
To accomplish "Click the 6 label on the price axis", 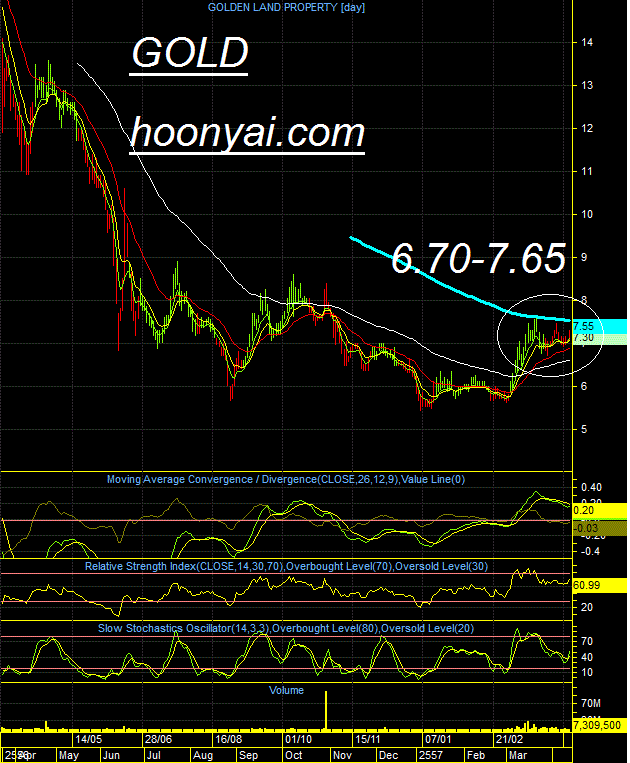I will pyautogui.click(x=584, y=386).
